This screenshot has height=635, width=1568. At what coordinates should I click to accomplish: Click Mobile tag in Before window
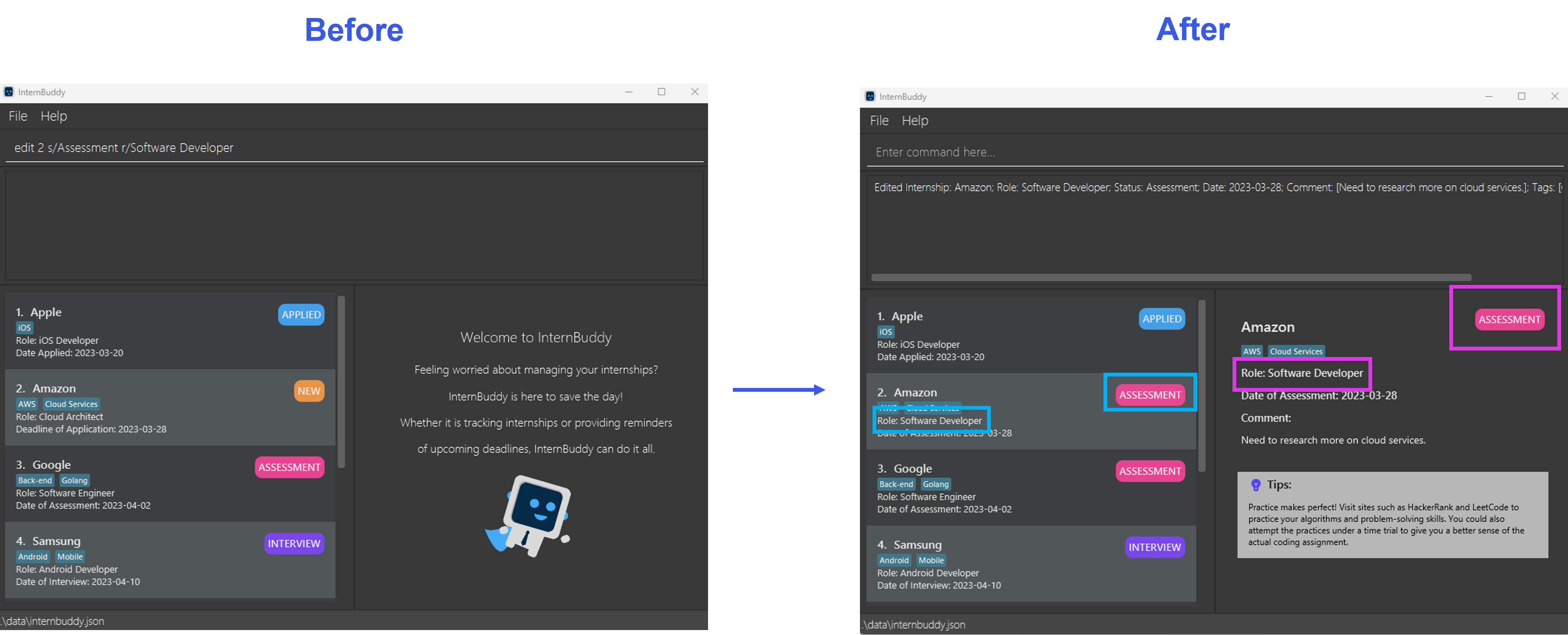tap(70, 556)
